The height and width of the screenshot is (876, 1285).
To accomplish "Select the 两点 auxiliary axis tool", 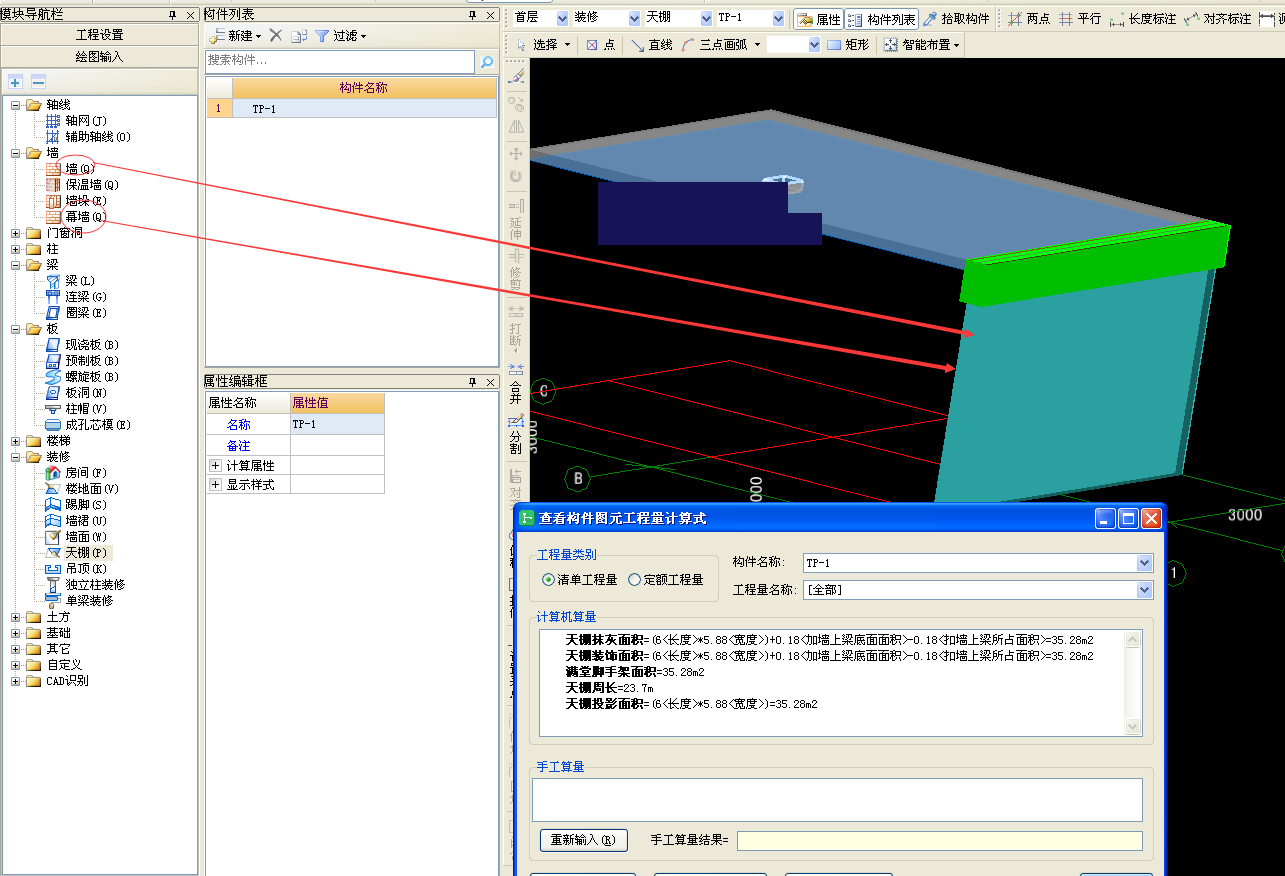I will click(x=1028, y=19).
